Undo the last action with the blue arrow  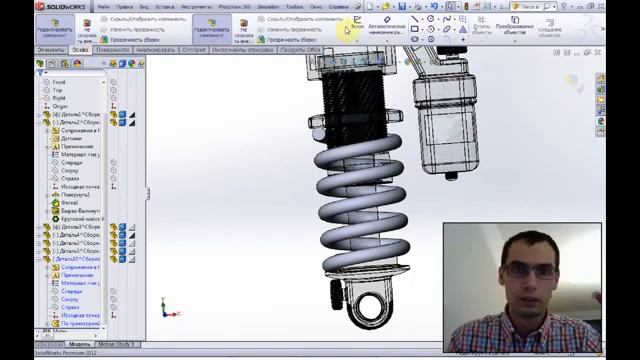(434, 7)
